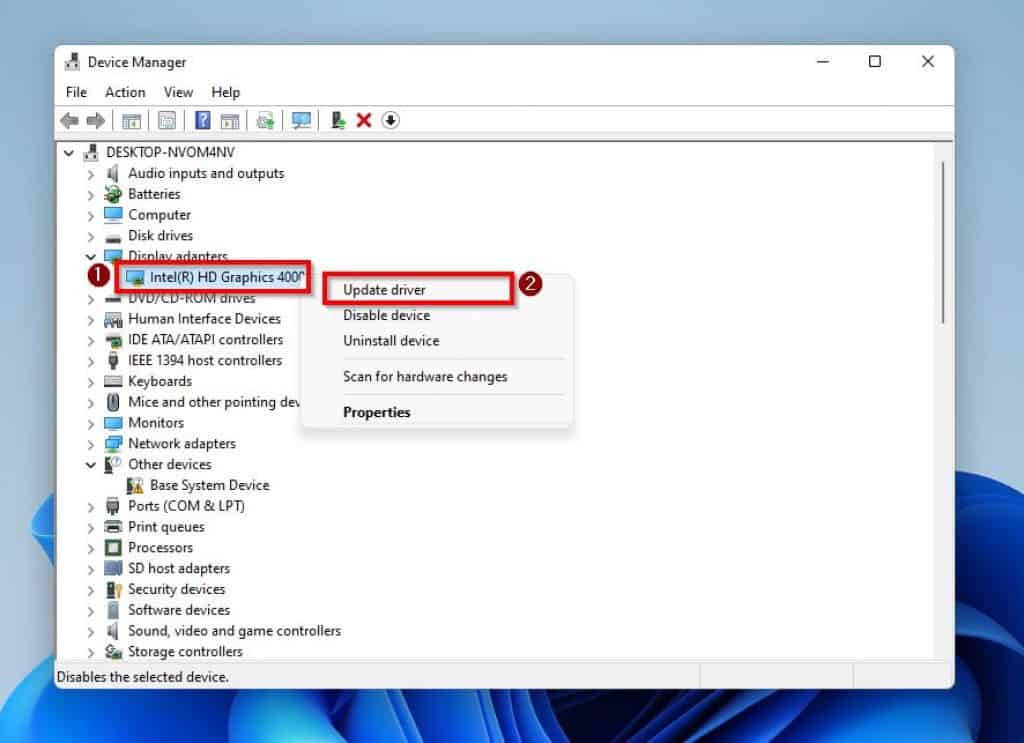The width and height of the screenshot is (1024, 743).
Task: Expand the Sound, video and game controllers node
Action: click(91, 632)
